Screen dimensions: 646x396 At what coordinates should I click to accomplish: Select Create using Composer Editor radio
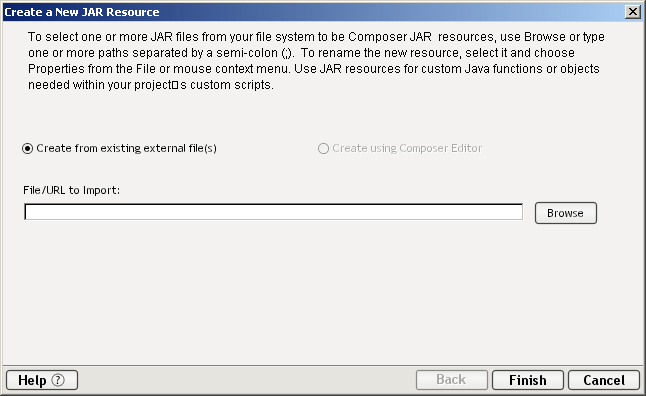point(323,148)
